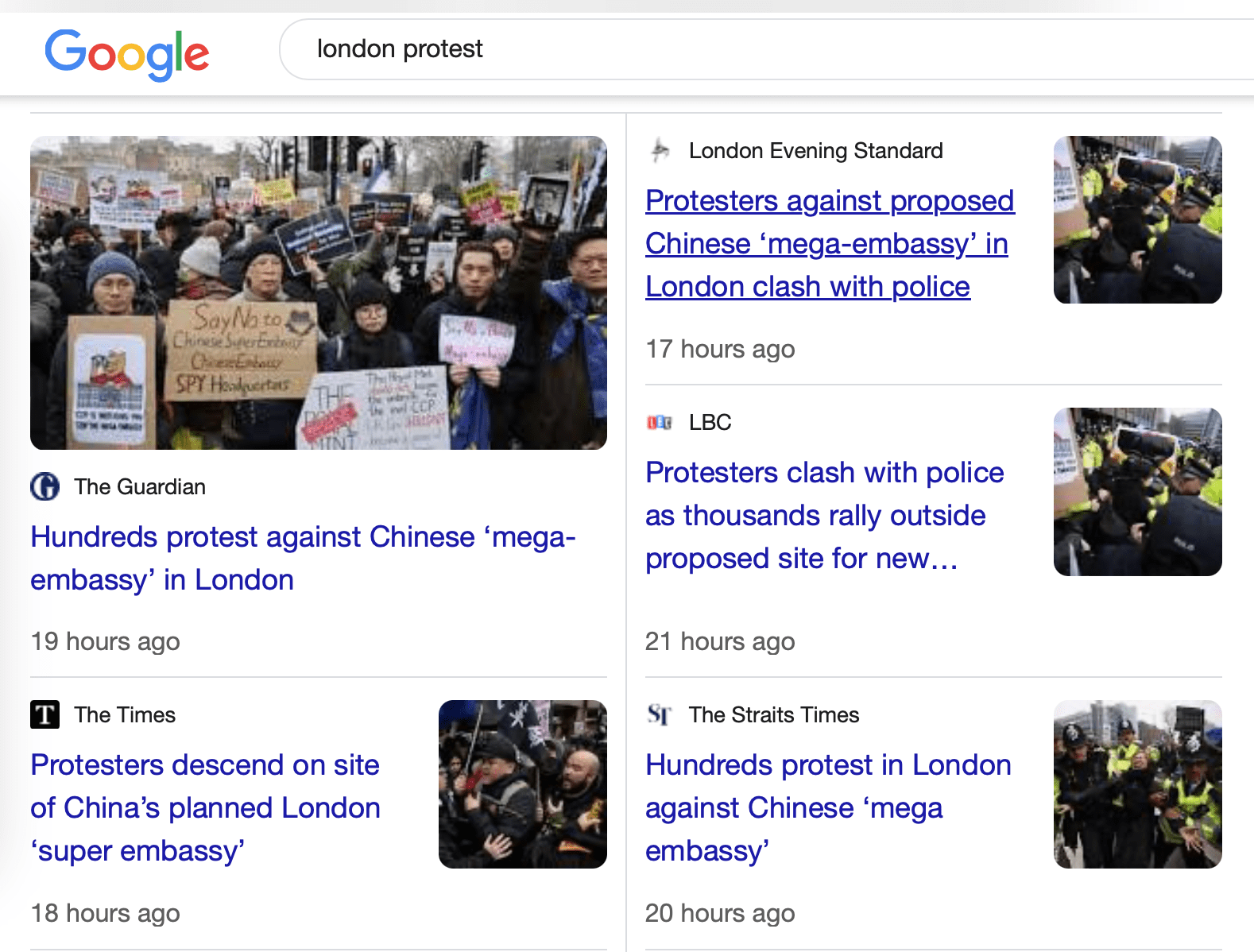The width and height of the screenshot is (1254, 952).
Task: Open 'Protesters descend on site' Times headline
Action: (205, 807)
